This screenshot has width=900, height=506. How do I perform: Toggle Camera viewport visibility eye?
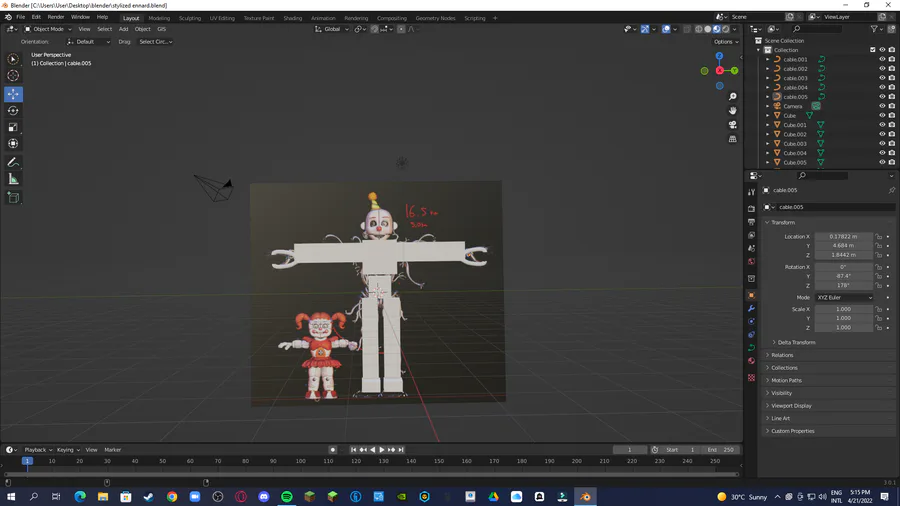pos(882,106)
